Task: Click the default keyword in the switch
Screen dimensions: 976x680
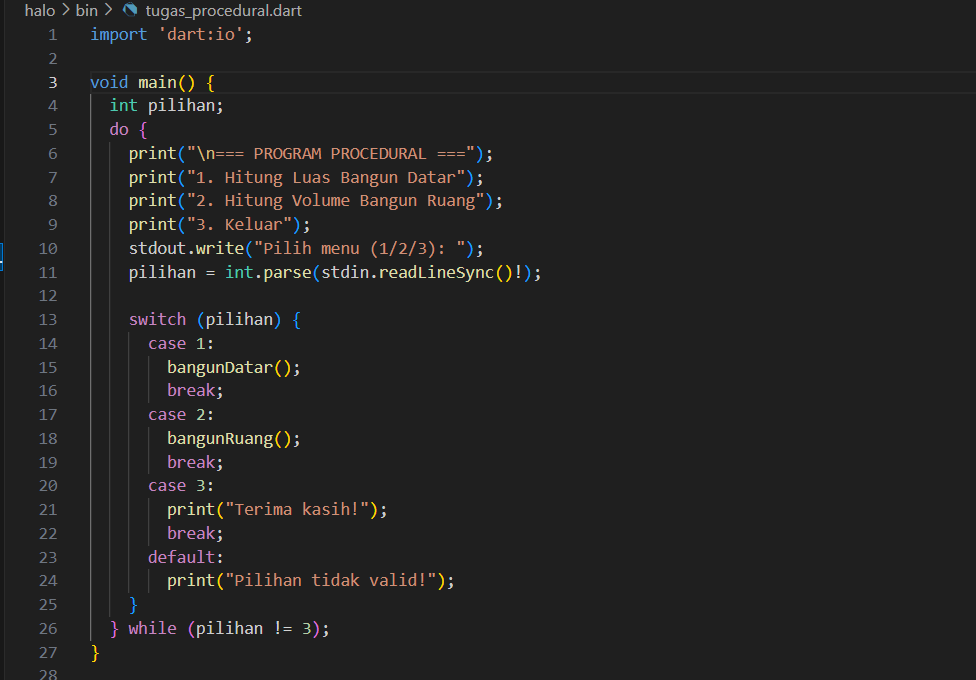Action: tap(185, 557)
